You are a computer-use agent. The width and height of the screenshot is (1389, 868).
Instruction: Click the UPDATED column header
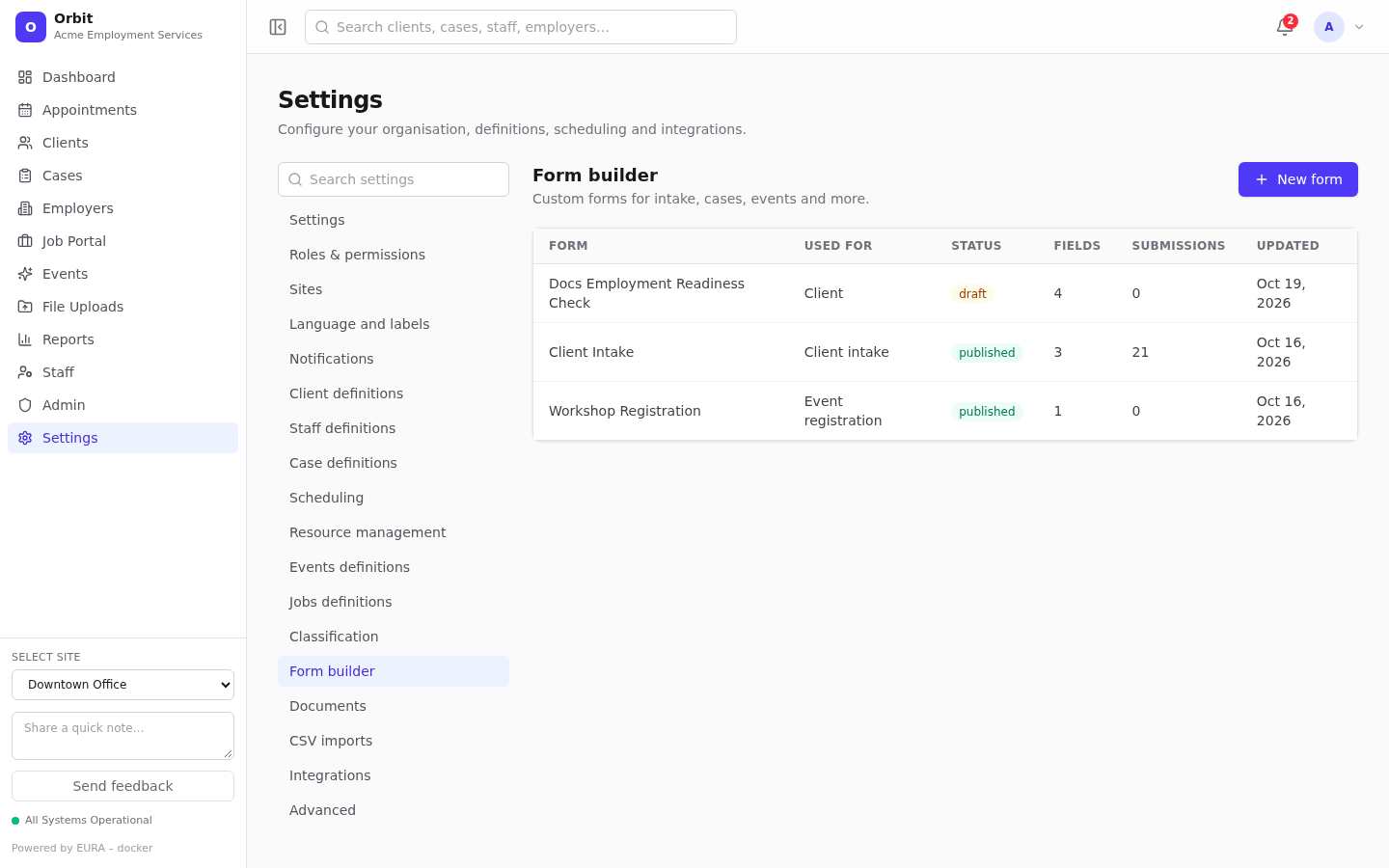pyautogui.click(x=1288, y=246)
